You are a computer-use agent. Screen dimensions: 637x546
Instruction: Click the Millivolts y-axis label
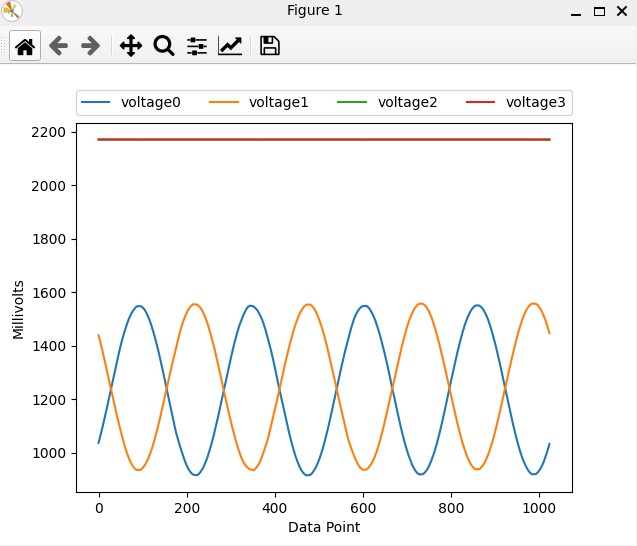[18, 310]
